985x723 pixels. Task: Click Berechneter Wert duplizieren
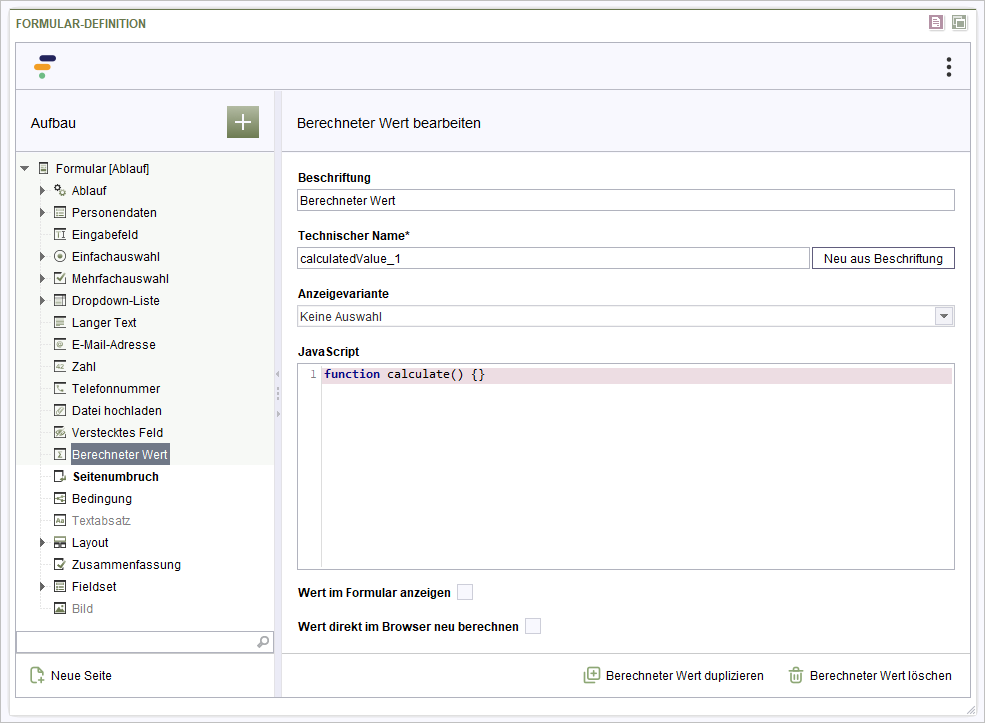[x=673, y=675]
